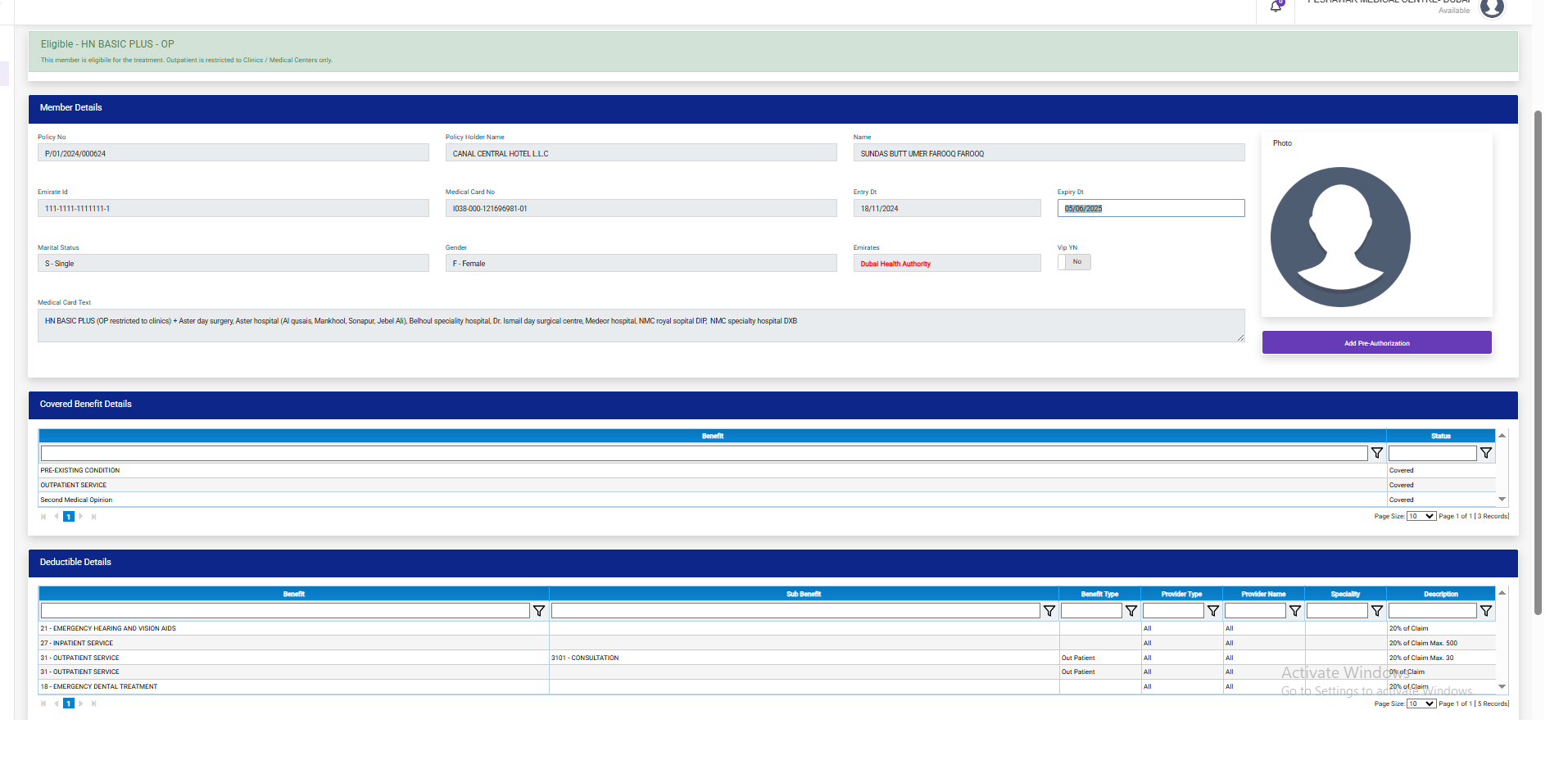Open the notifications bell icon
The height and width of the screenshot is (760, 1568).
click(1276, 7)
